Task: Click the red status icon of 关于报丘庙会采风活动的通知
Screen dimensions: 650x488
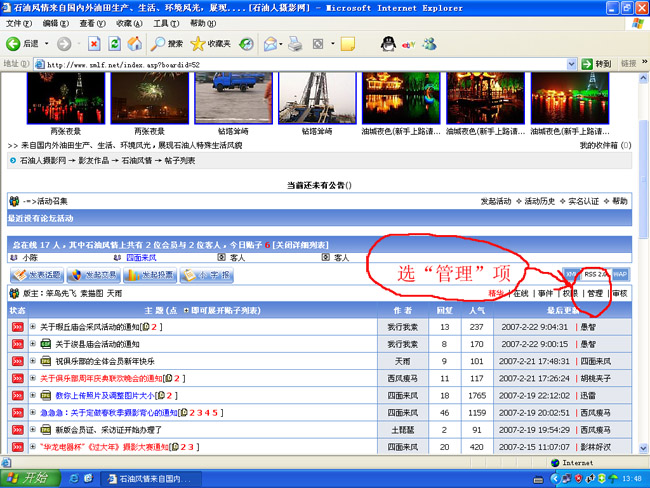Action: 17,327
